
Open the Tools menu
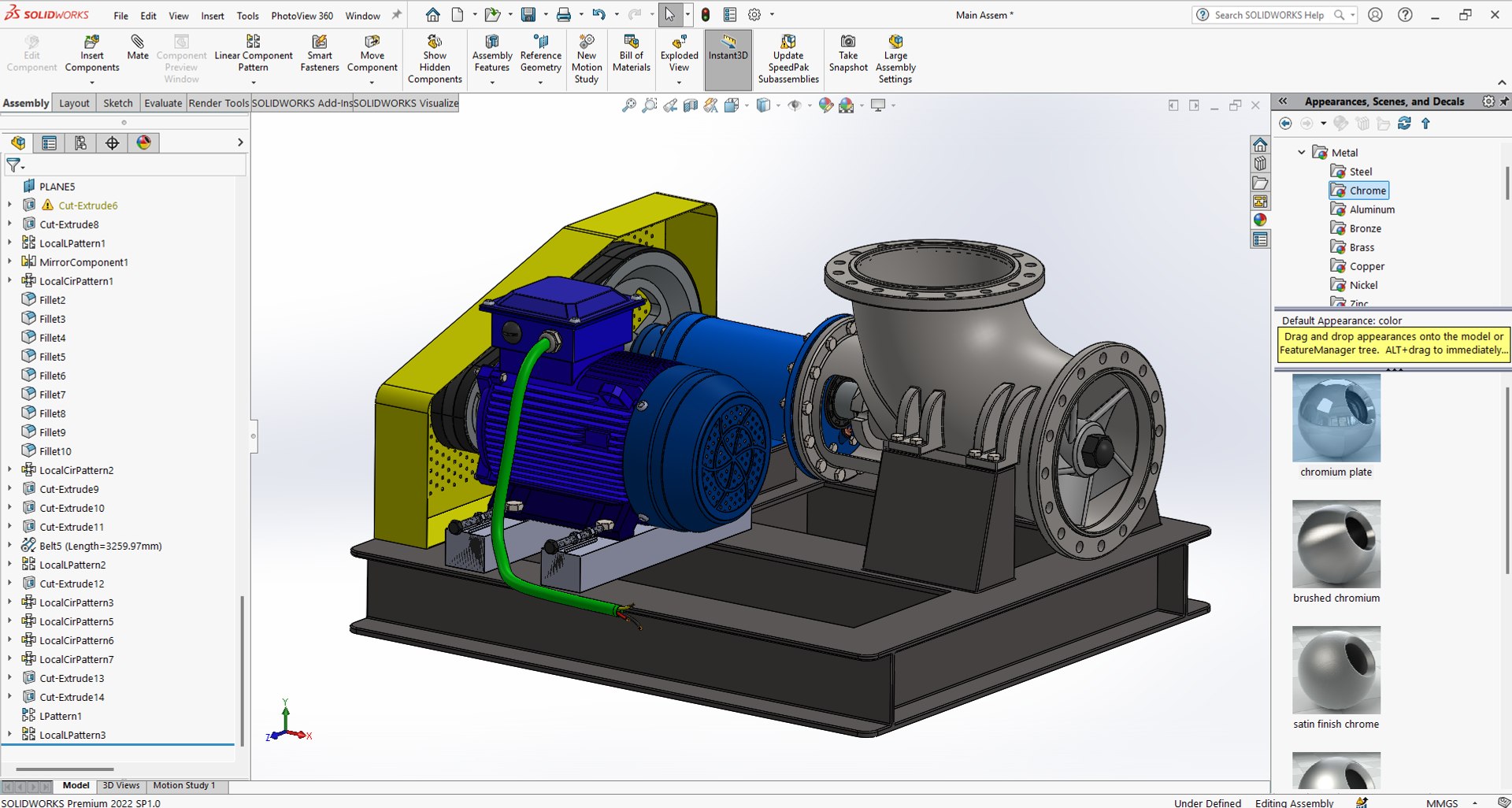(x=247, y=16)
